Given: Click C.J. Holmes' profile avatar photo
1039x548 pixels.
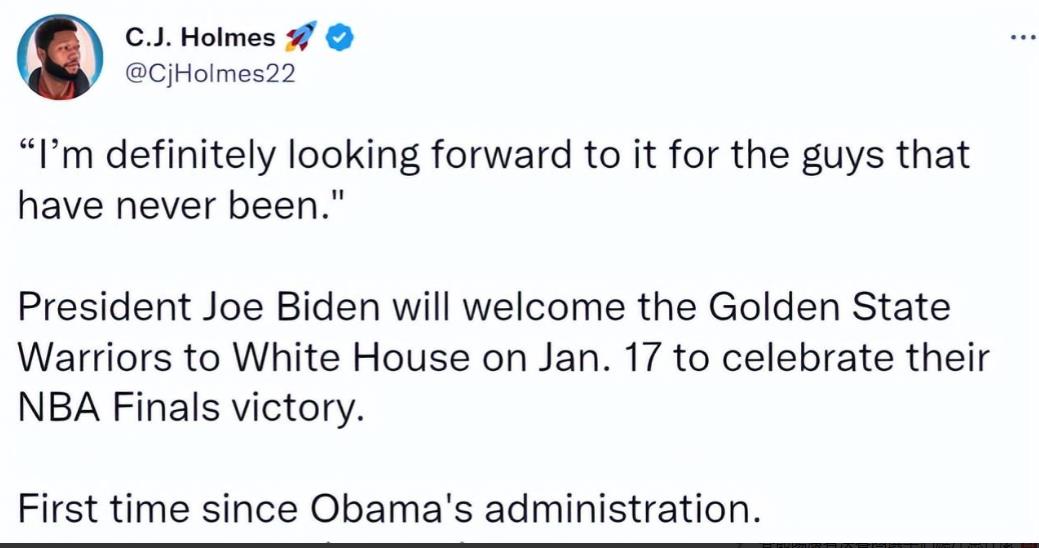Looking at the screenshot, I should pyautogui.click(x=60, y=57).
